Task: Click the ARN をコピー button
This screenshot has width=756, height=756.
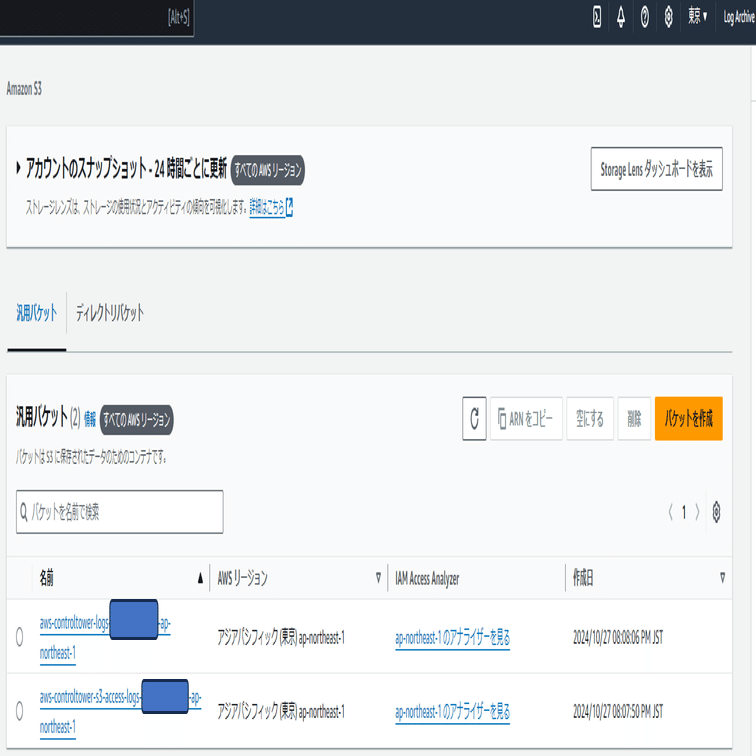Action: click(526, 418)
